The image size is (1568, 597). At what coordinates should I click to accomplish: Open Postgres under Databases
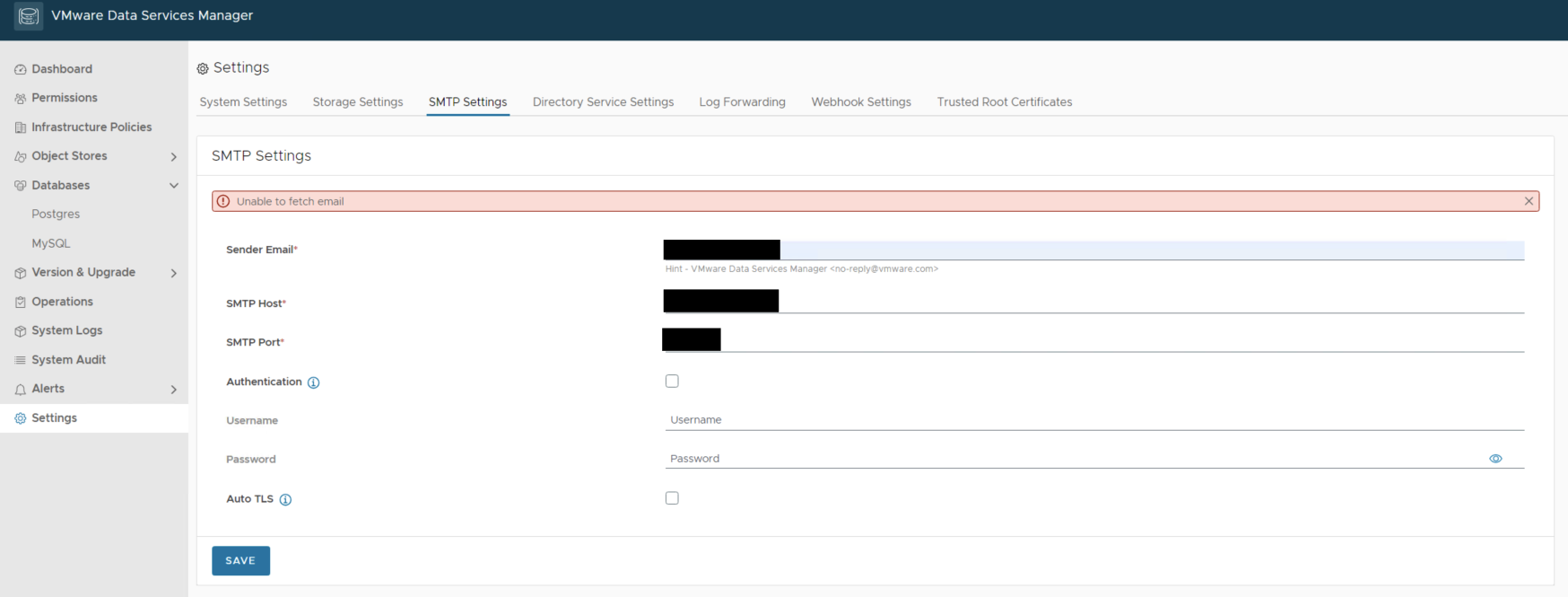(x=56, y=215)
